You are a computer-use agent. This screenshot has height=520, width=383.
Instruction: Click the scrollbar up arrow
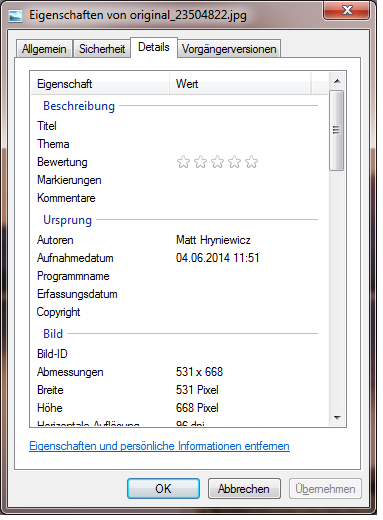point(337,81)
